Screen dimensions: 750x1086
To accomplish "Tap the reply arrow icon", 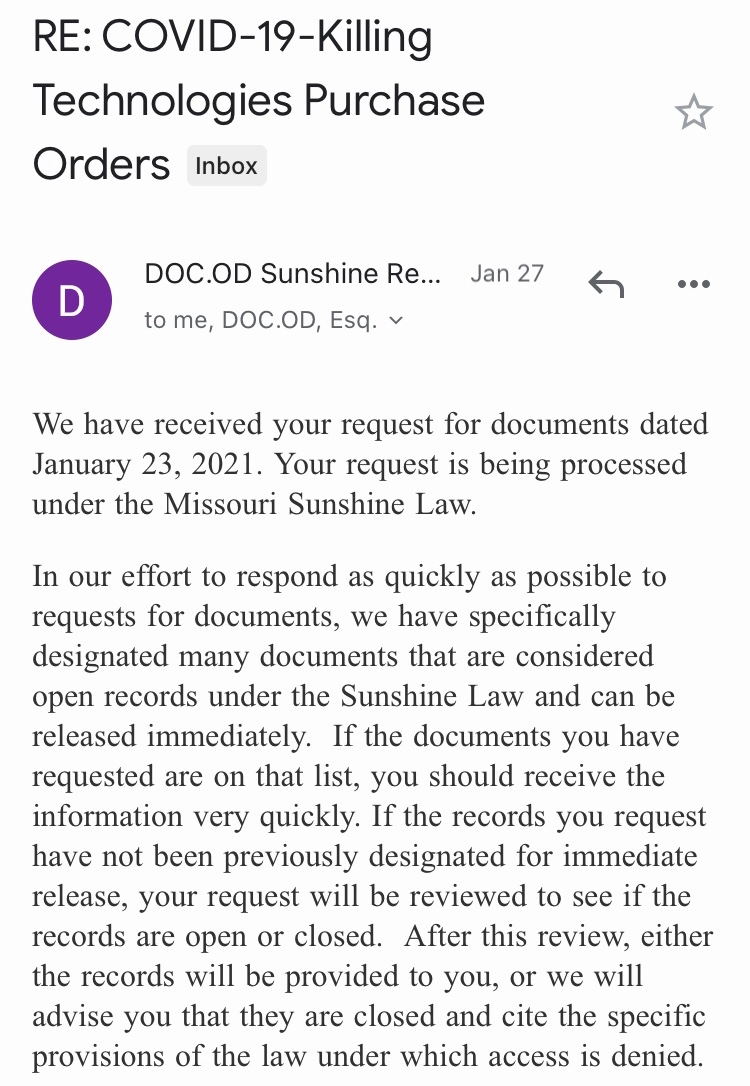I will tap(606, 285).
